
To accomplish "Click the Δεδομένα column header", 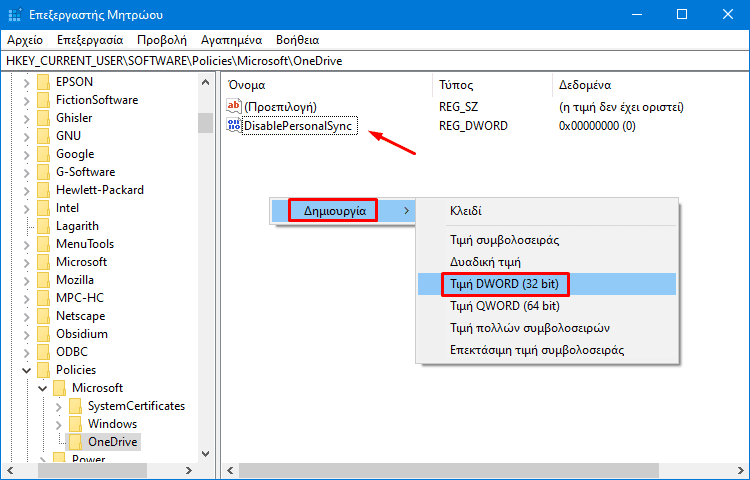I will pyautogui.click(x=651, y=85).
